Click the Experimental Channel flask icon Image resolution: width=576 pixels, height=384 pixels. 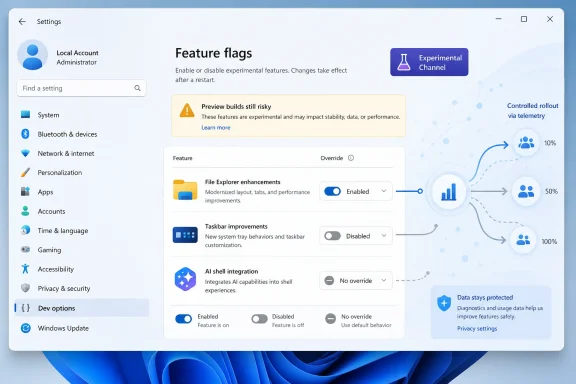click(x=404, y=62)
